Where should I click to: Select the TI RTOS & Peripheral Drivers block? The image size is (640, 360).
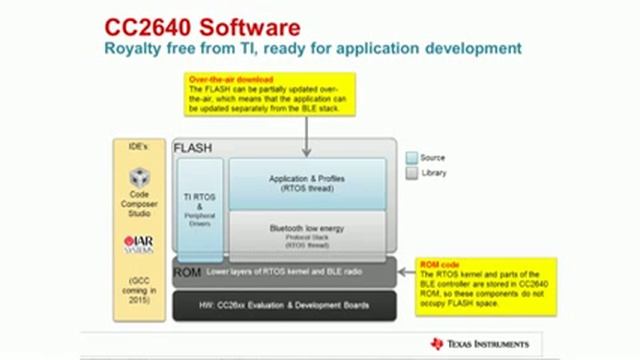pos(200,210)
